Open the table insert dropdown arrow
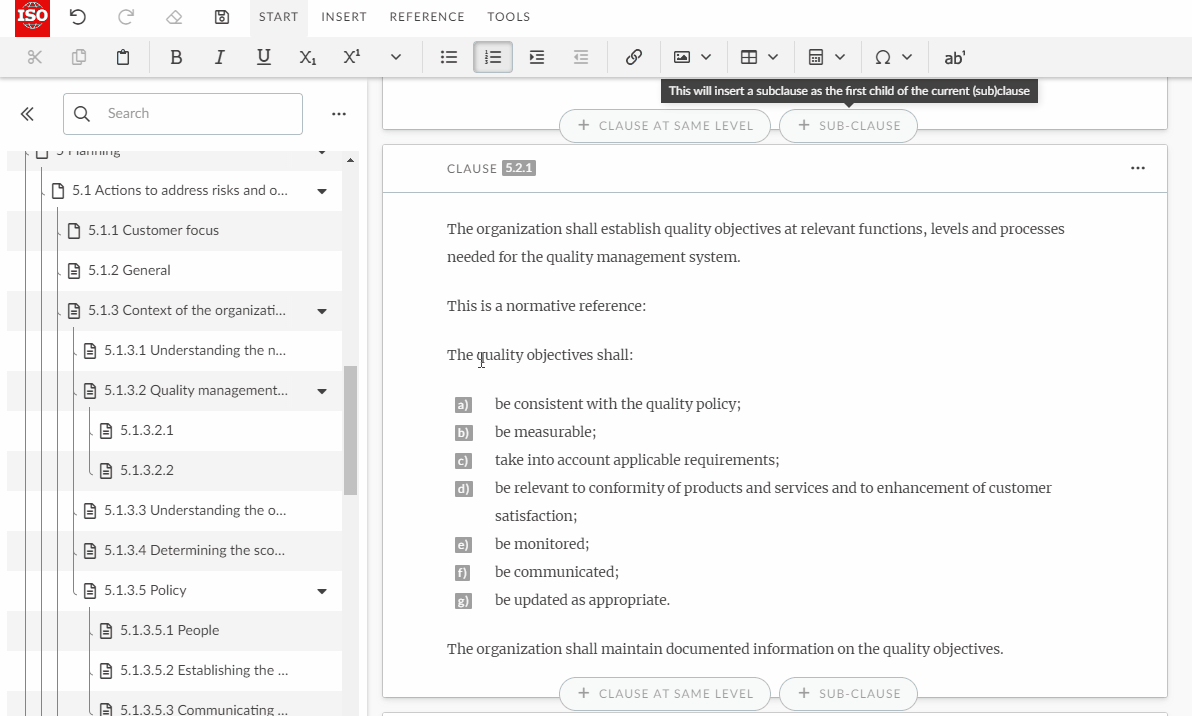Screen dimensions: 1192x716 774,57
